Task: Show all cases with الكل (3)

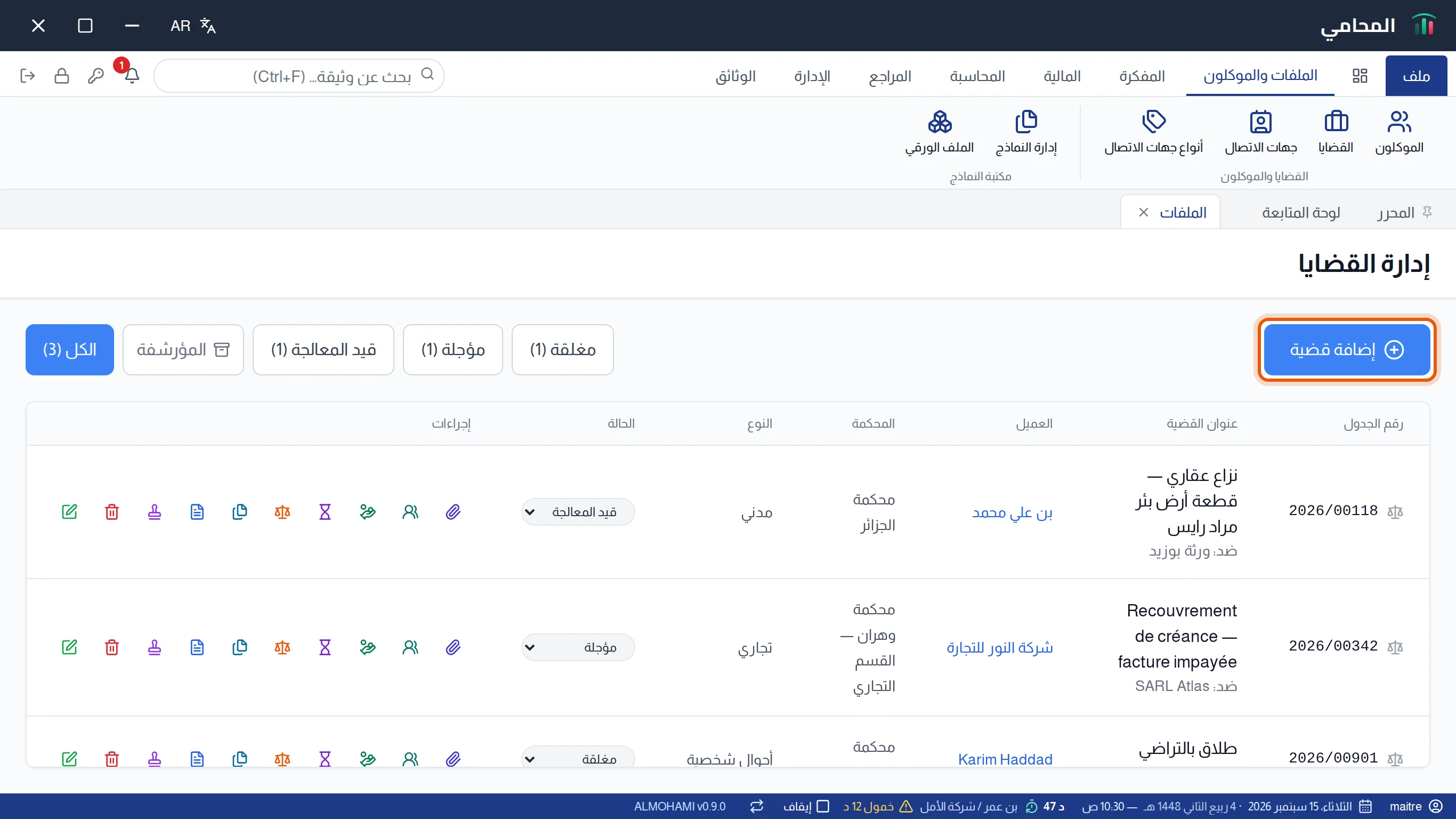Action: [69, 350]
